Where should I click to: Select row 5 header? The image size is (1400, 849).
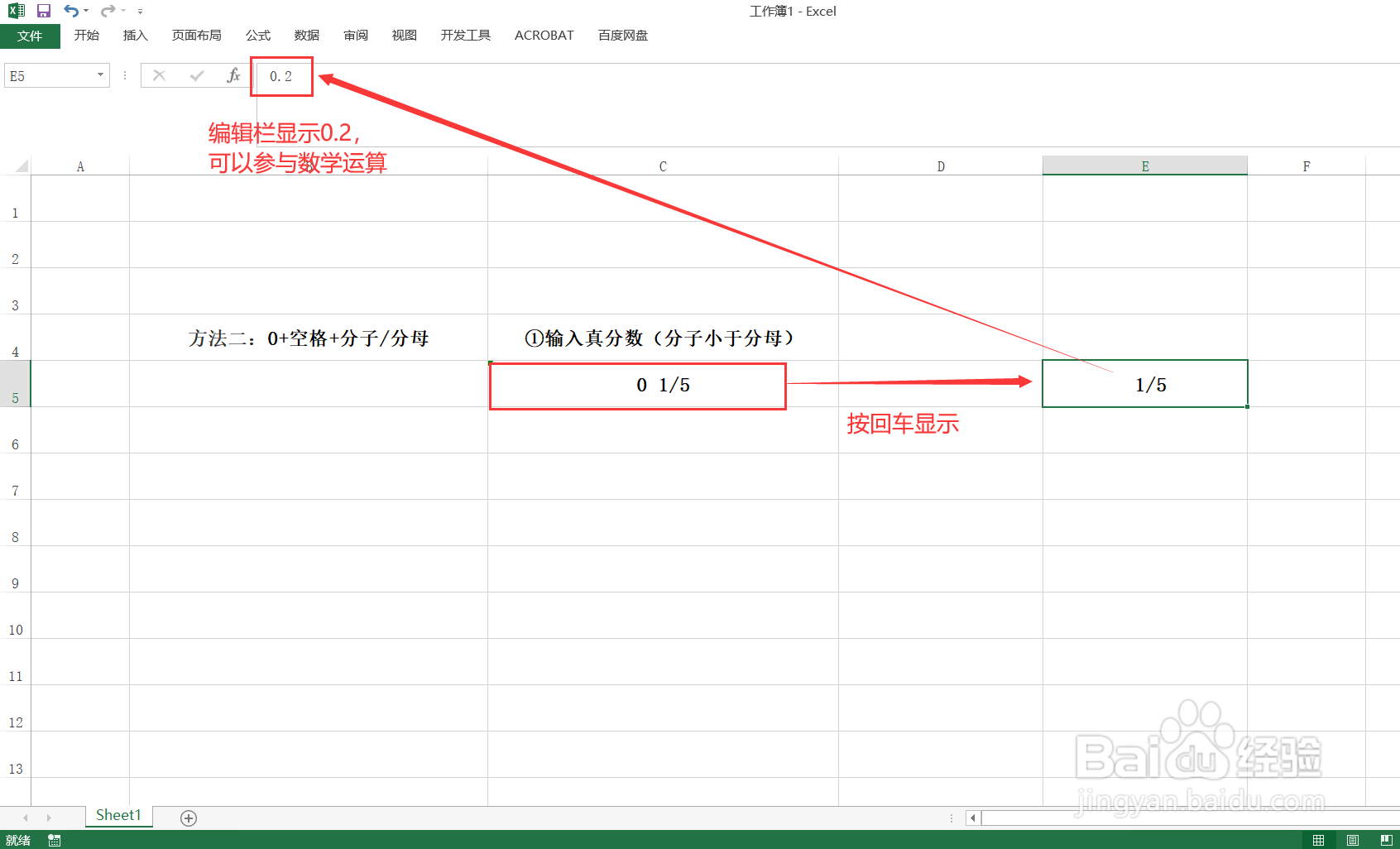[15, 384]
